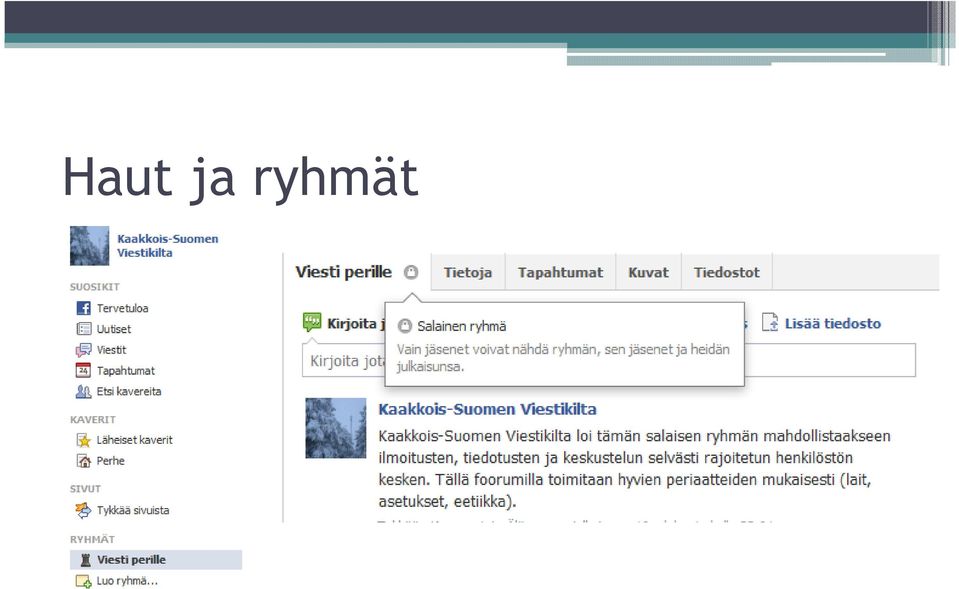Click the SUOSIKIT section header
Viewport: 959px width, 589px height.
pyautogui.click(x=95, y=287)
